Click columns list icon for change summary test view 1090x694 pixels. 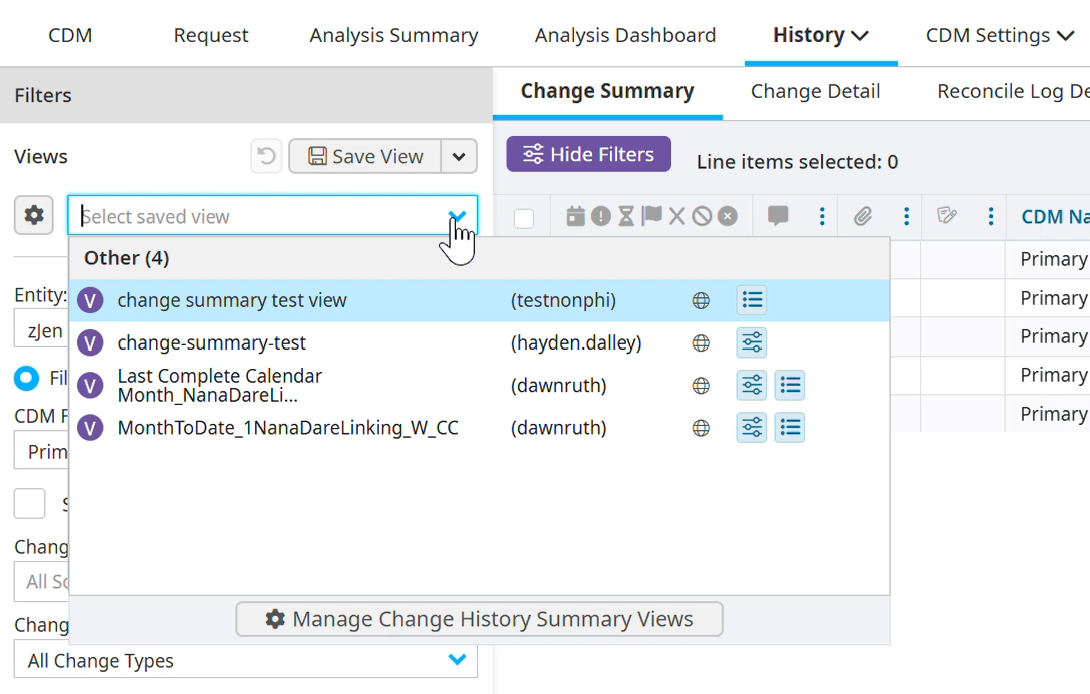(752, 300)
